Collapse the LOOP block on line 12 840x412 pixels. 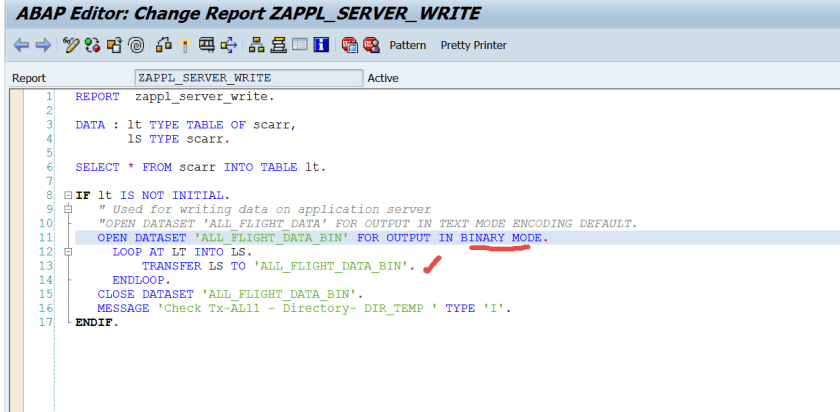coord(67,252)
